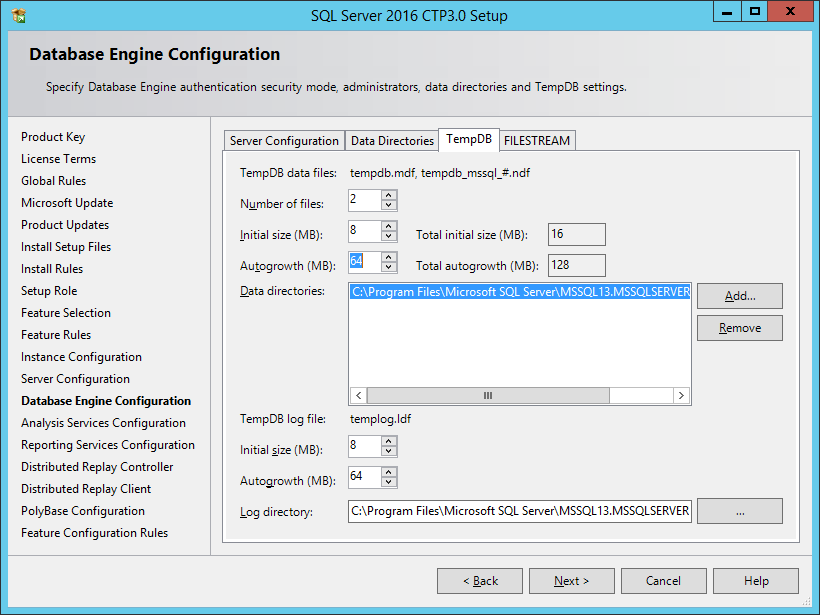Click Database Engine Configuration step in sidebar
Image resolution: width=820 pixels, height=615 pixels.
click(106, 401)
